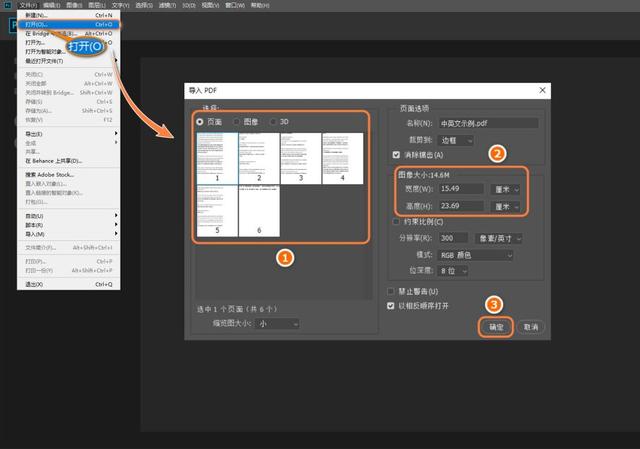
Task: Close the 导入 PDF dialog
Action: pyautogui.click(x=541, y=90)
